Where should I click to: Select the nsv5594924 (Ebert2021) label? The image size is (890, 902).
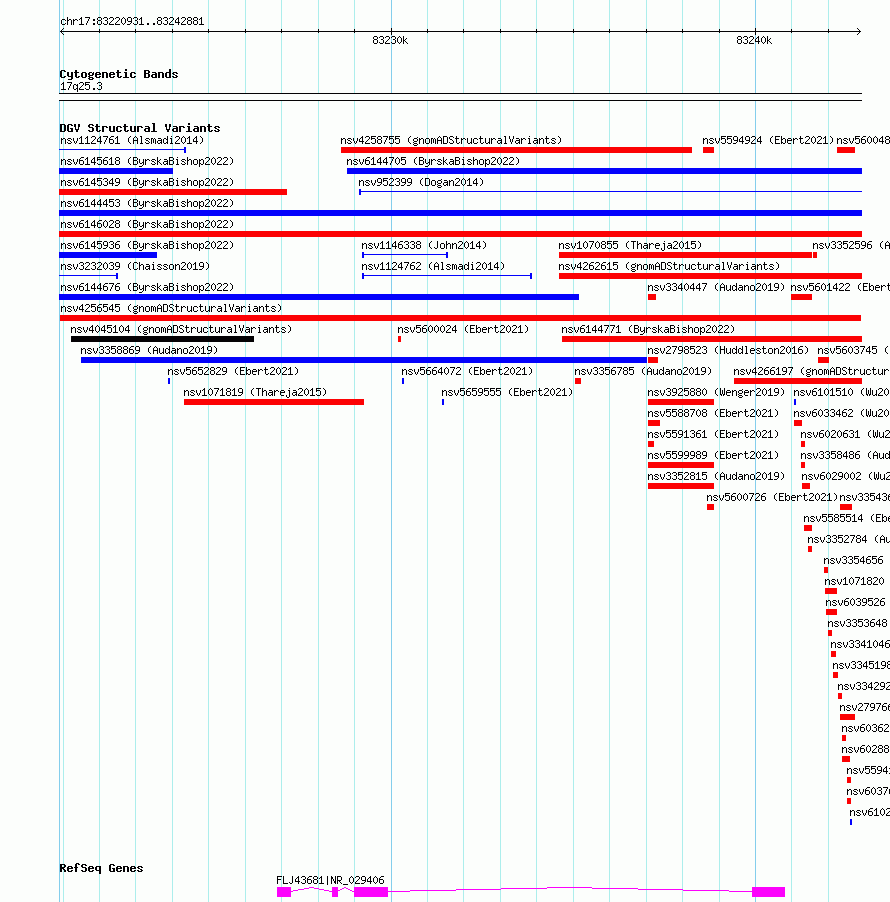click(768, 140)
